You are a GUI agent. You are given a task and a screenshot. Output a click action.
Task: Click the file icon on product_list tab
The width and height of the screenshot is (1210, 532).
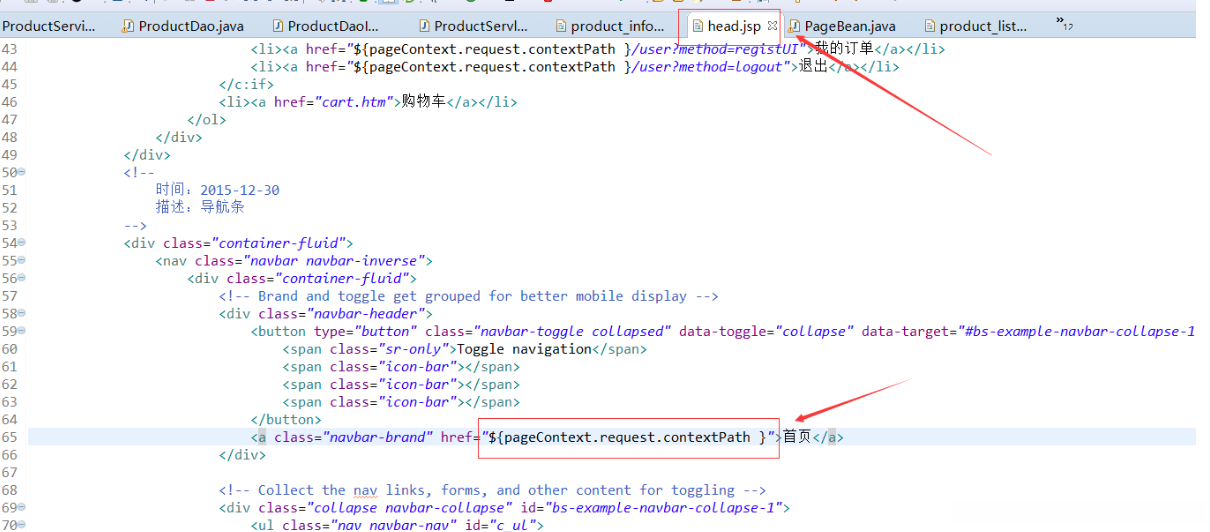click(x=930, y=26)
